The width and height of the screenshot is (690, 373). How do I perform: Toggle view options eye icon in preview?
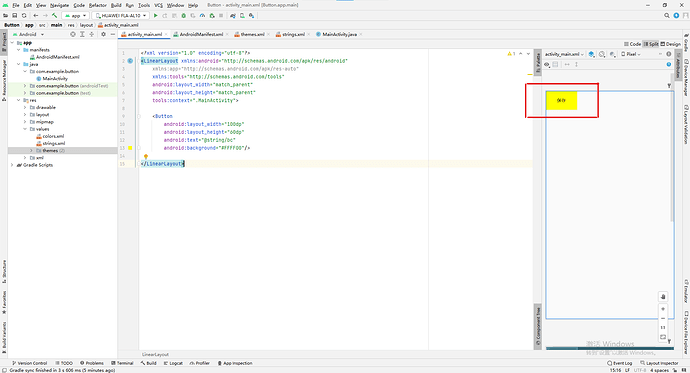[x=547, y=64]
